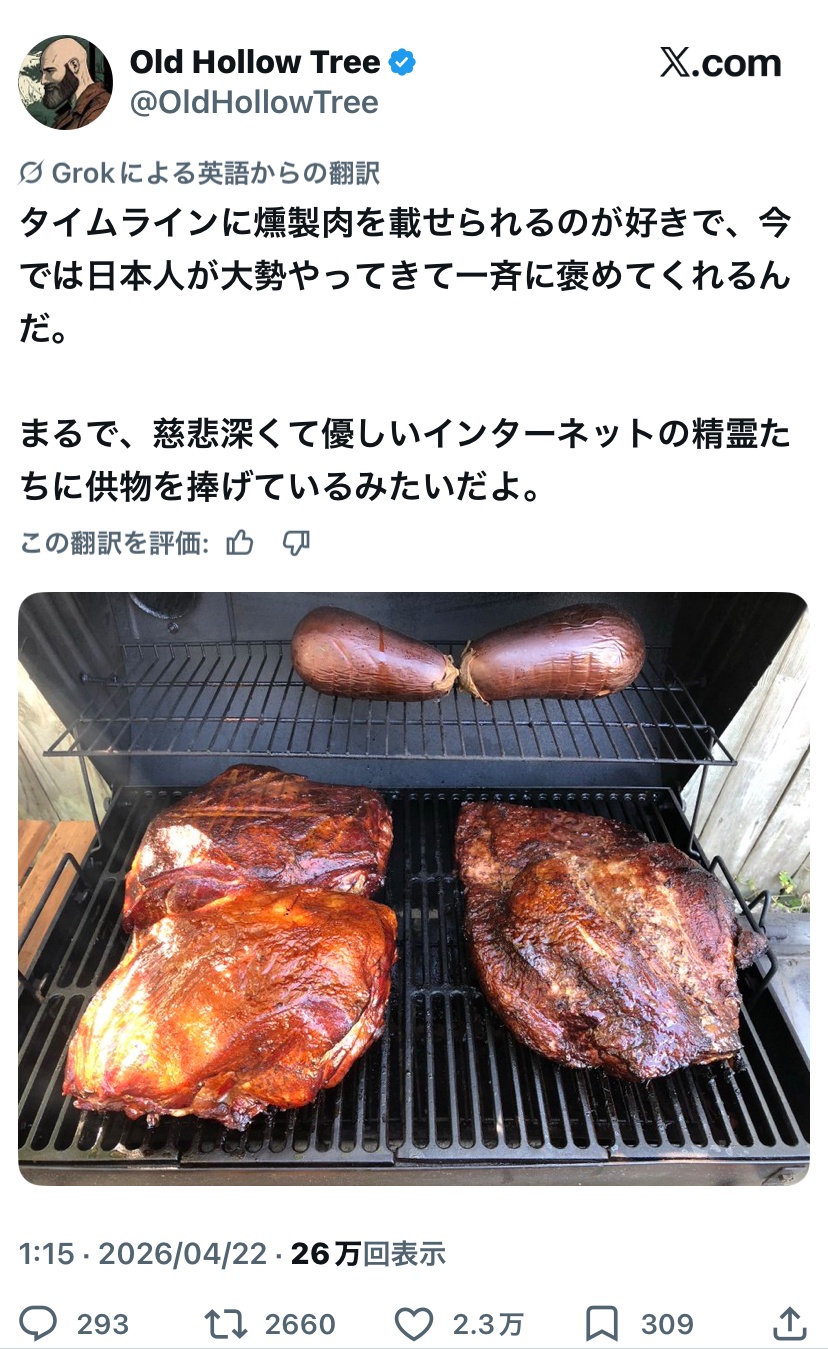
Task: Tap the repost arrows icon
Action: coord(224,1324)
